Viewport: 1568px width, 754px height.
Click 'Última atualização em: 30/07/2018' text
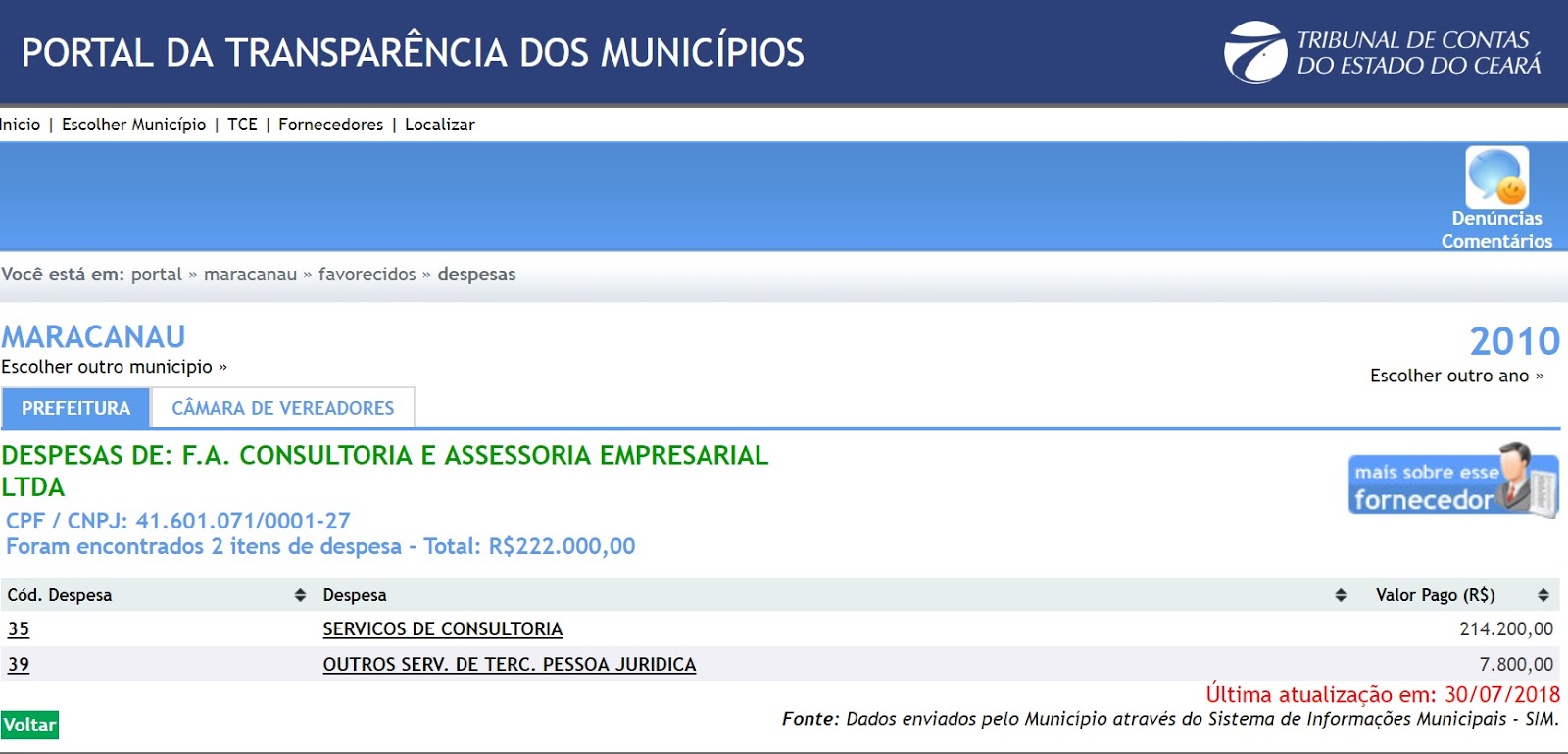[x=1383, y=694]
